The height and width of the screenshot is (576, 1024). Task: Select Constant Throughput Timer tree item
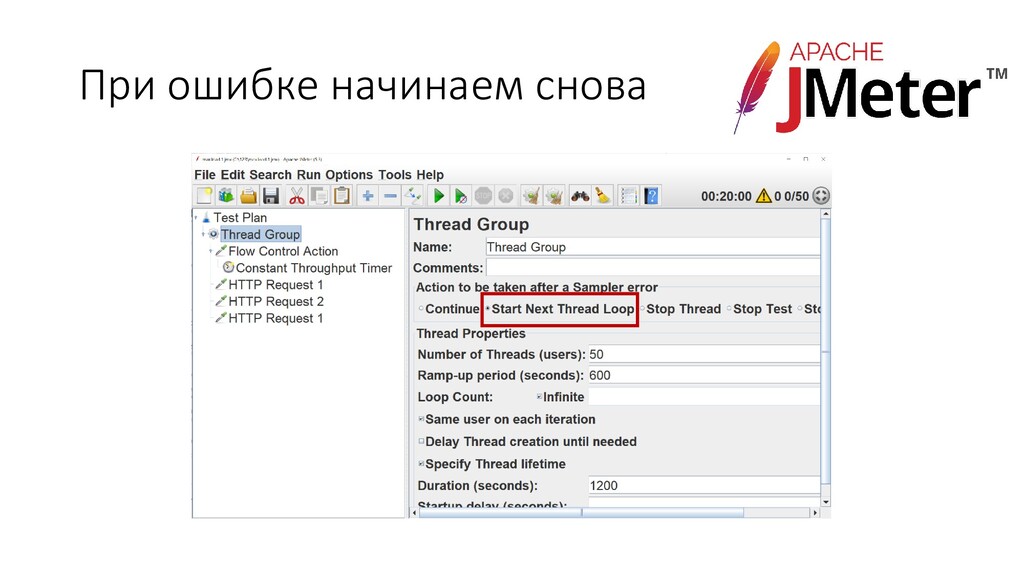(313, 268)
